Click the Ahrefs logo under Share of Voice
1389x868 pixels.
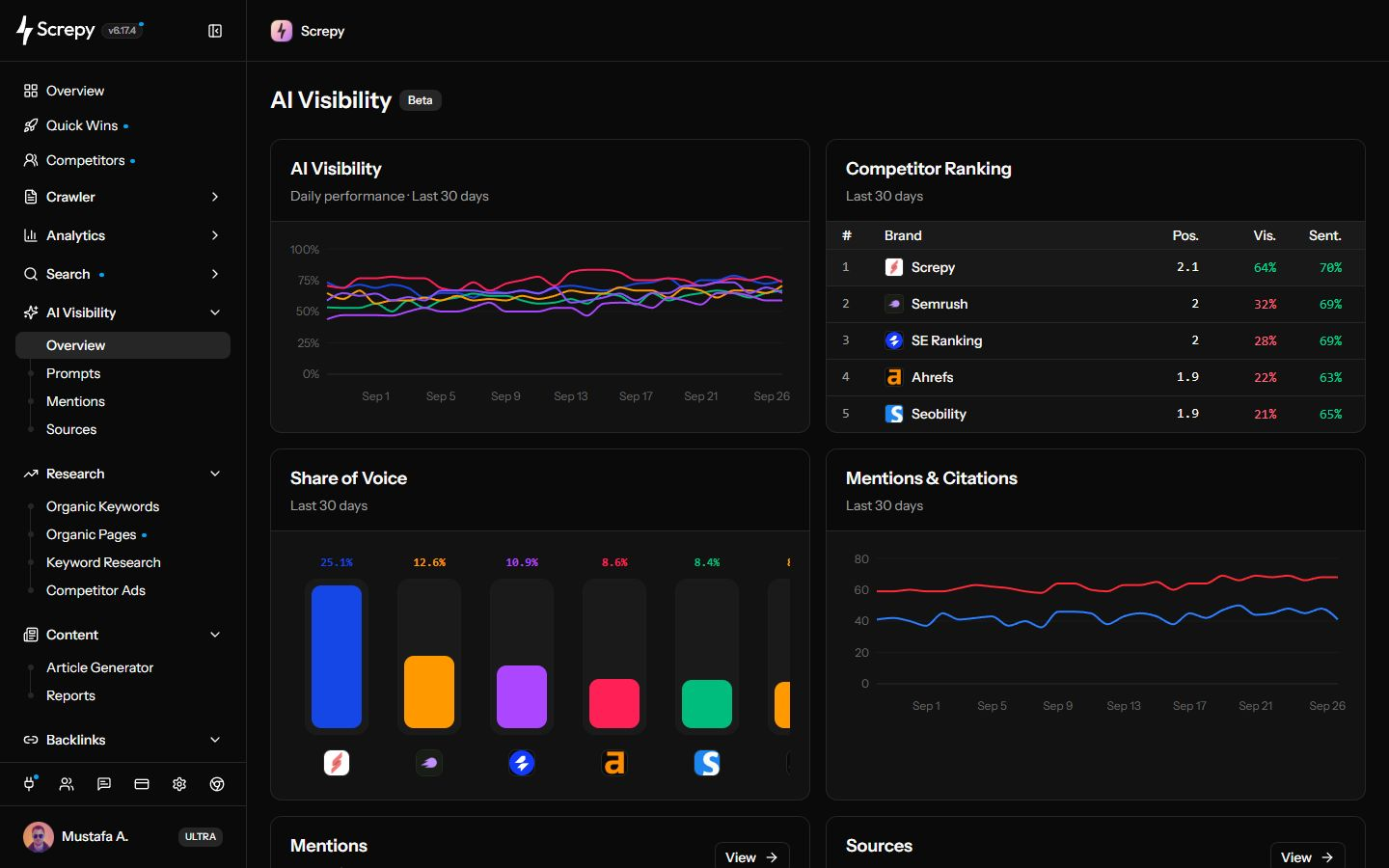point(614,763)
